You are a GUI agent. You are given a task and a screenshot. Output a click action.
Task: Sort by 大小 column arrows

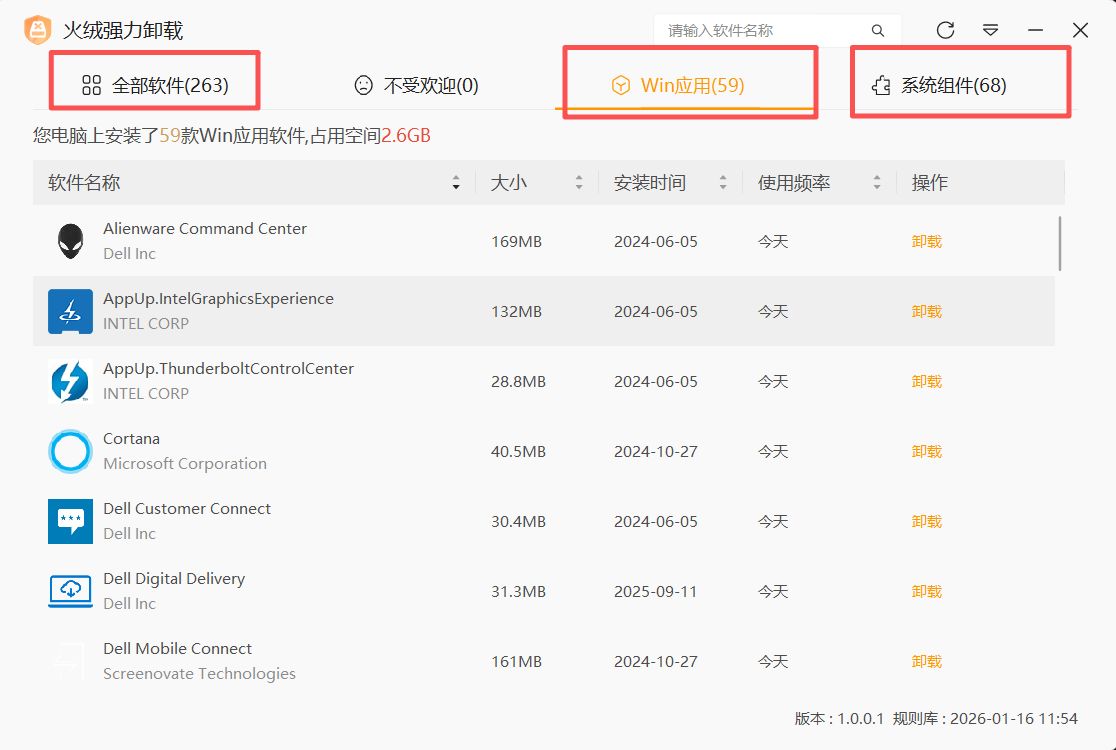[579, 183]
